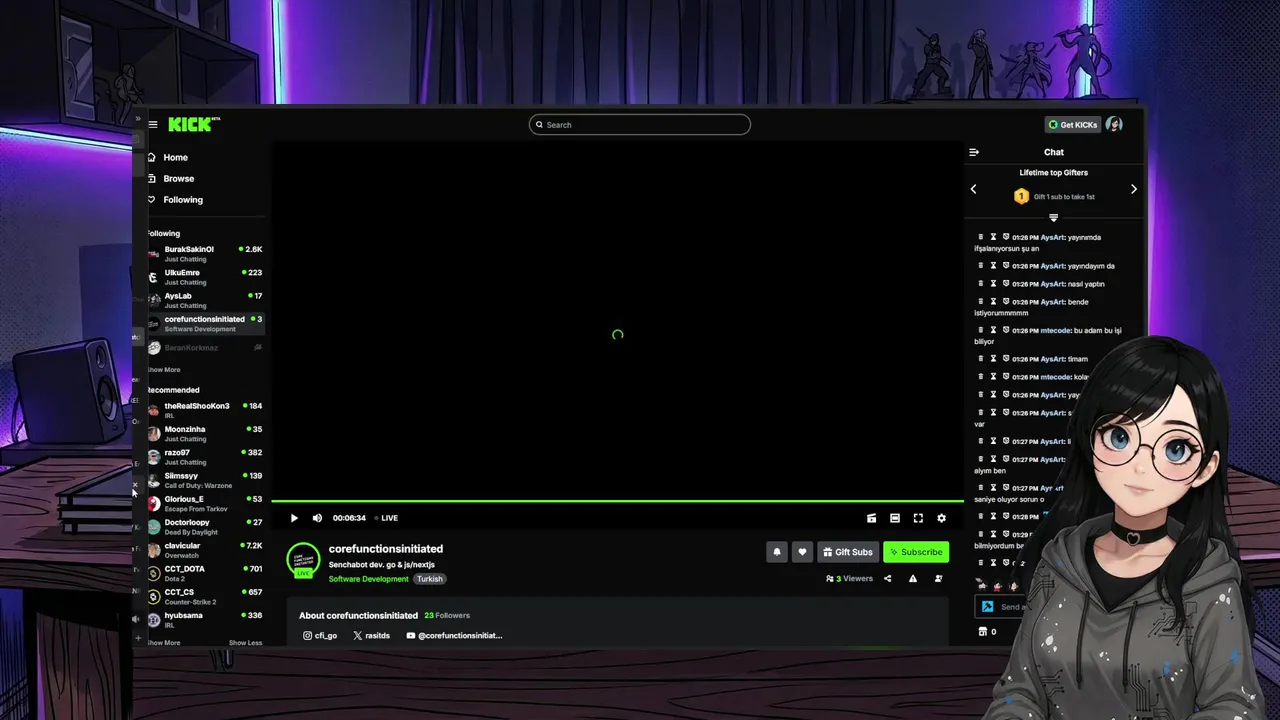Open player settings gear
Screen dimensions: 1280x720
click(x=941, y=518)
